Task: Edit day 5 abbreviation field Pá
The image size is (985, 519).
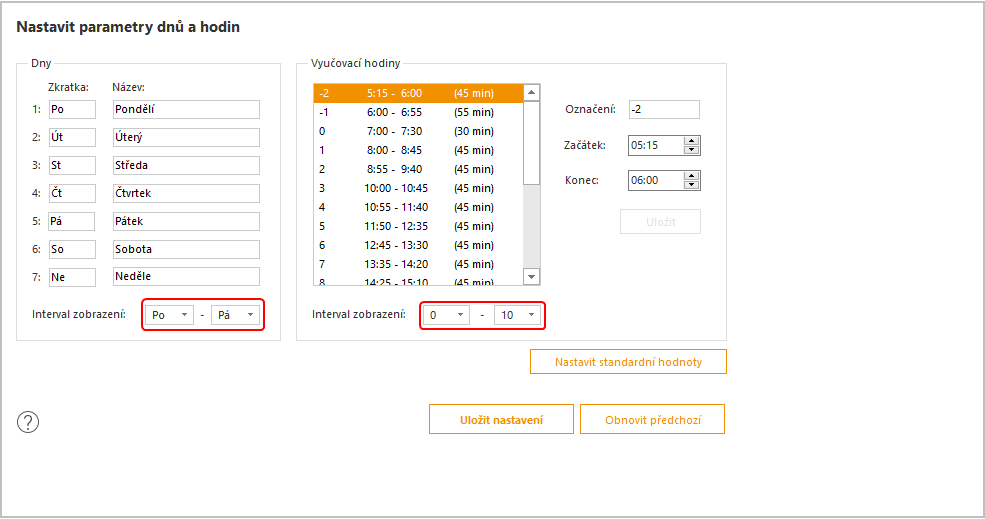Action: point(72,221)
